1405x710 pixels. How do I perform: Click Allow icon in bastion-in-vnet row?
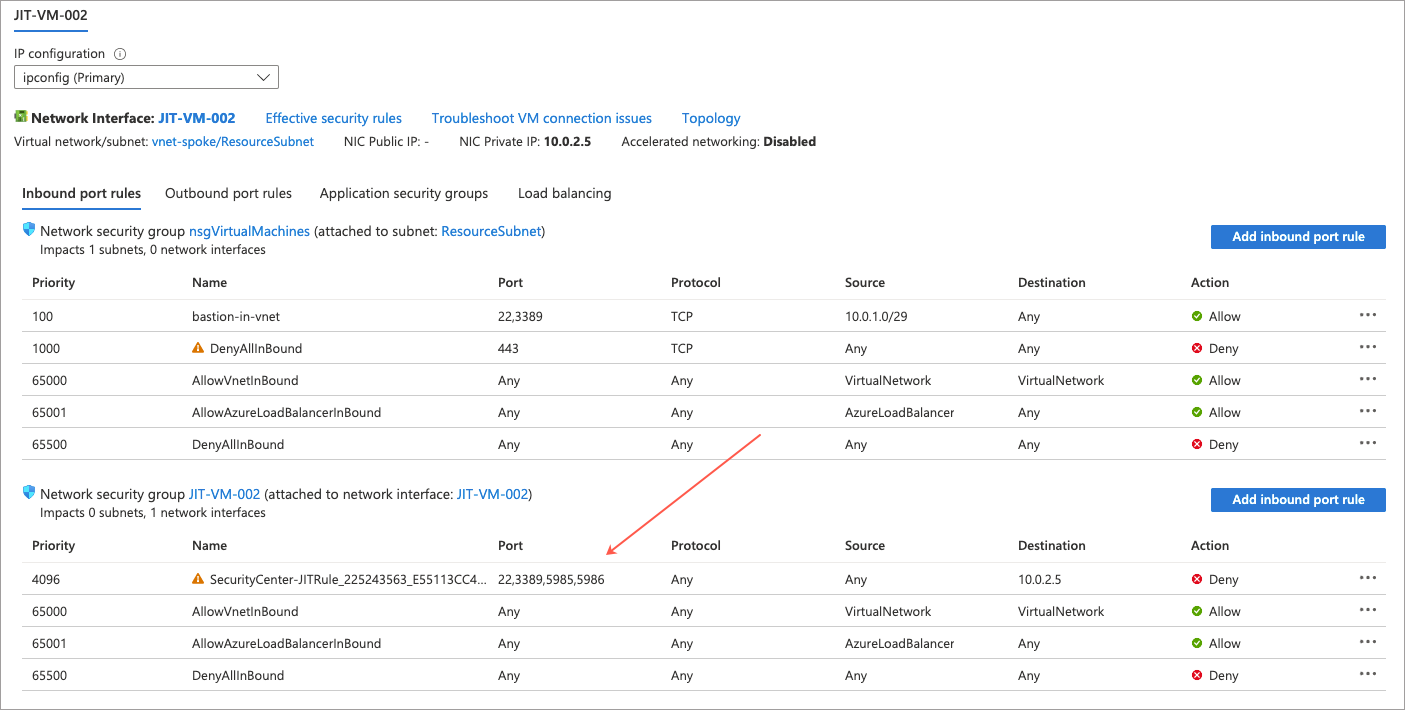coord(1197,316)
